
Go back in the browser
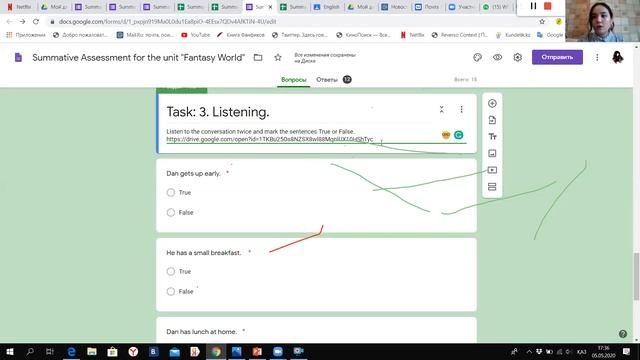tap(9, 21)
